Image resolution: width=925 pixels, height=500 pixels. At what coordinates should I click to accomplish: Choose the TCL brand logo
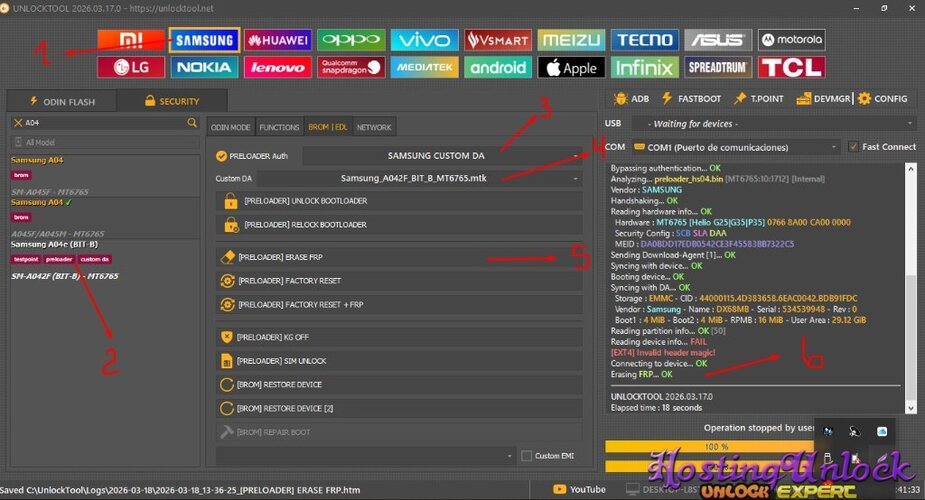click(x=792, y=67)
